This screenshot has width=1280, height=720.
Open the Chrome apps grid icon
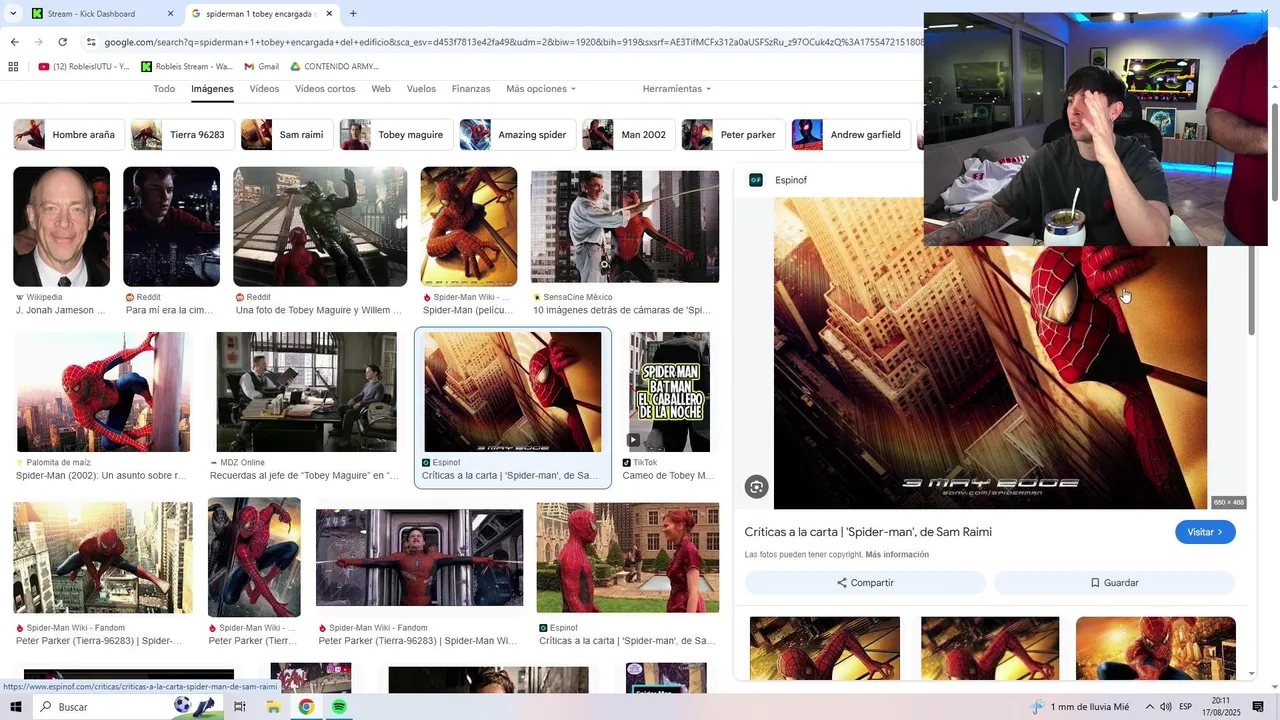13,67
